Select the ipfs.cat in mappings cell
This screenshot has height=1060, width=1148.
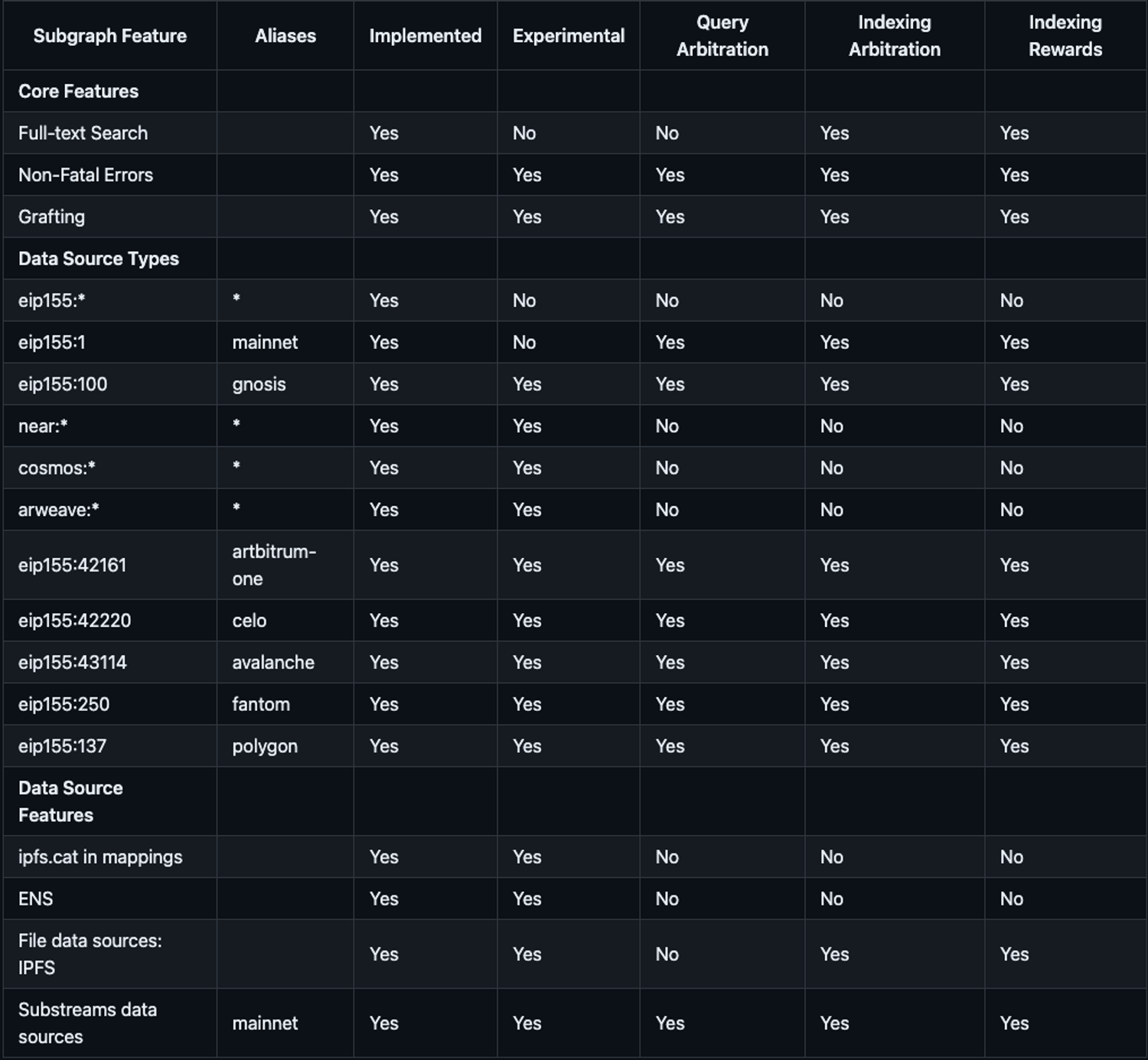(100, 857)
